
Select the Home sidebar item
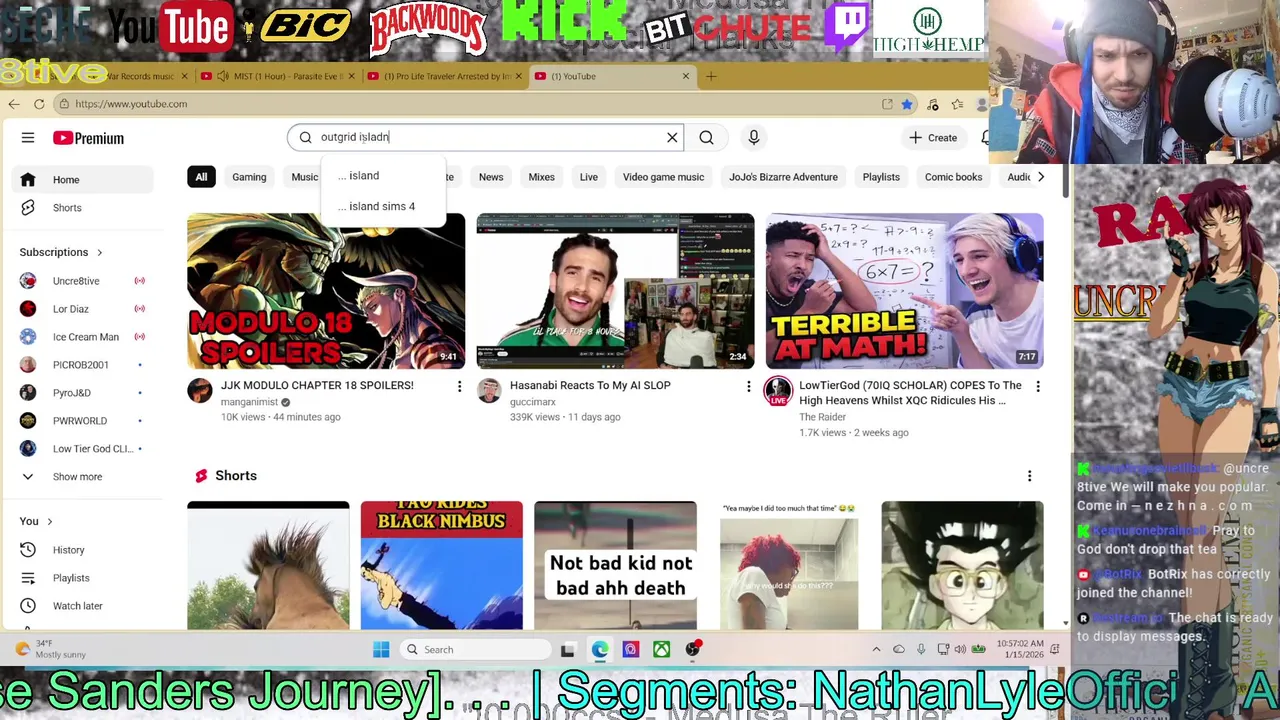82,180
